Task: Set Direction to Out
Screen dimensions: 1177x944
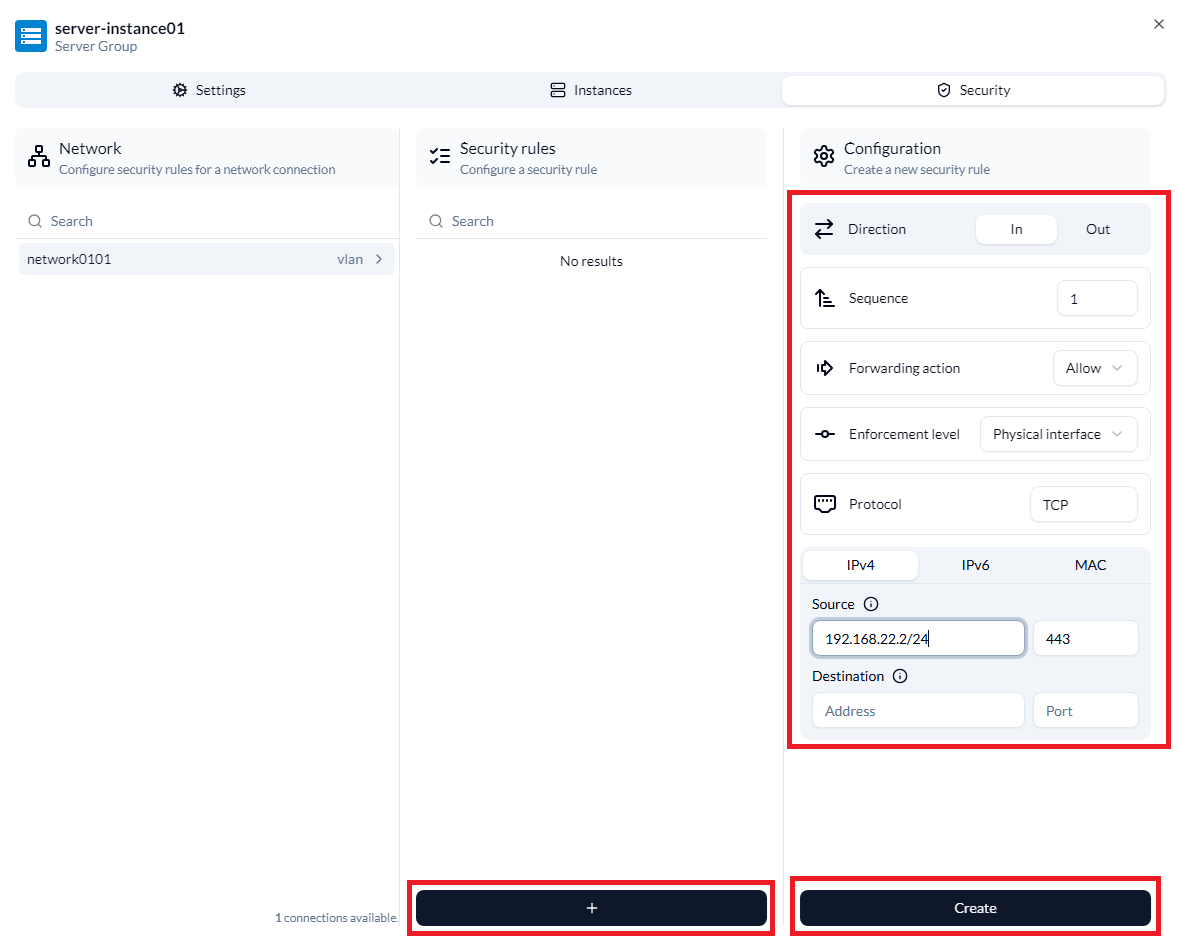Action: point(1097,229)
